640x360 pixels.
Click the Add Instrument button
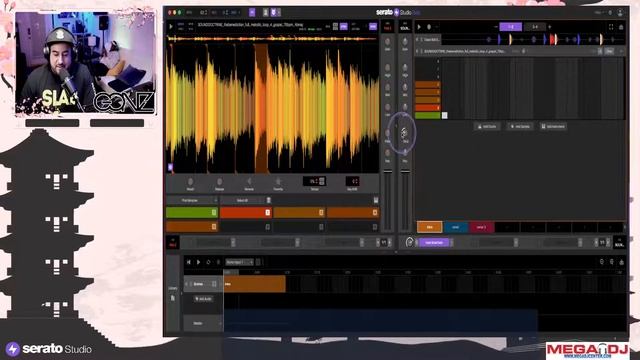pyautogui.click(x=553, y=127)
